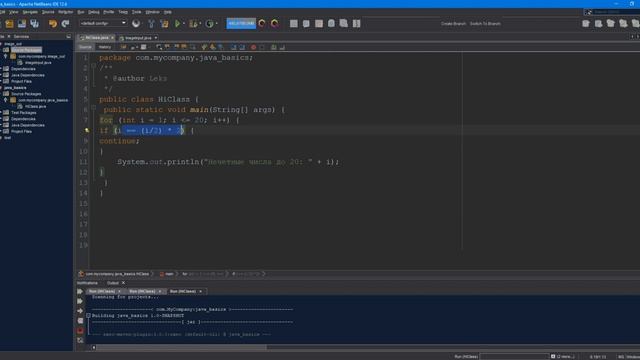
Task: Click Find Previous Occurrence icon
Action: tap(167, 47)
